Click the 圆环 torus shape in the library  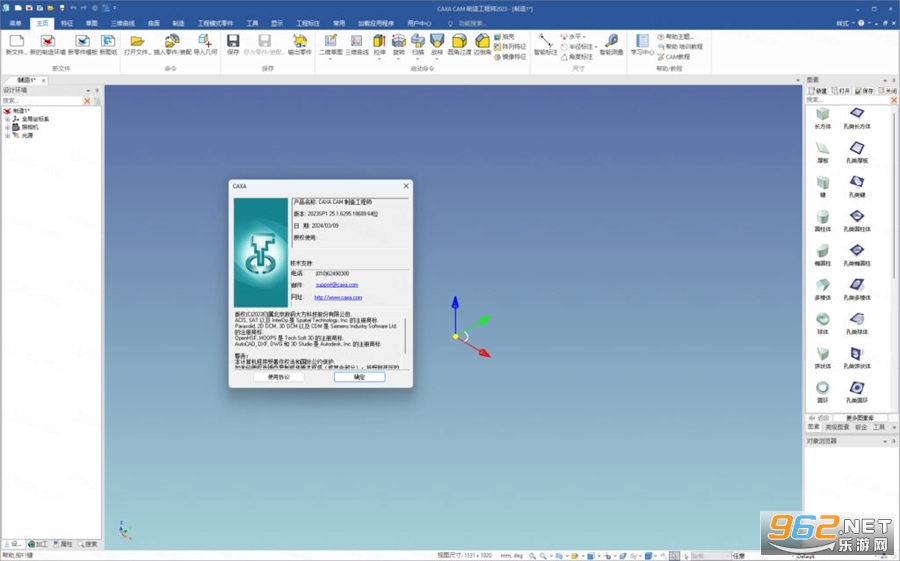pyautogui.click(x=823, y=387)
